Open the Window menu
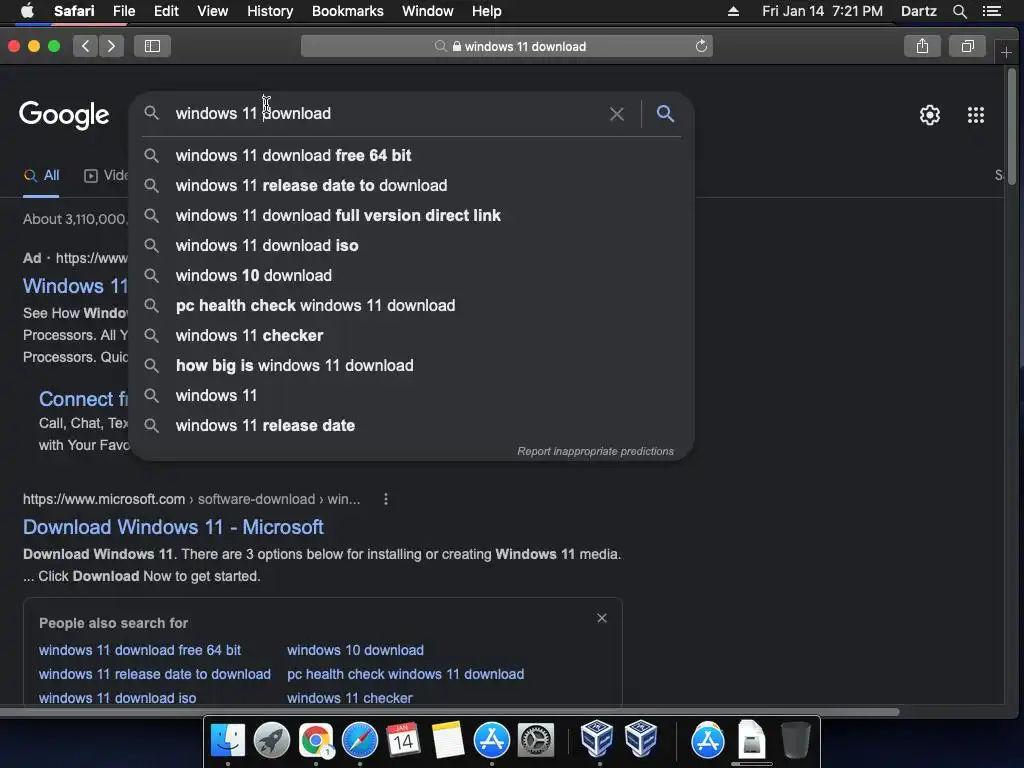This screenshot has width=1024, height=768. click(427, 11)
